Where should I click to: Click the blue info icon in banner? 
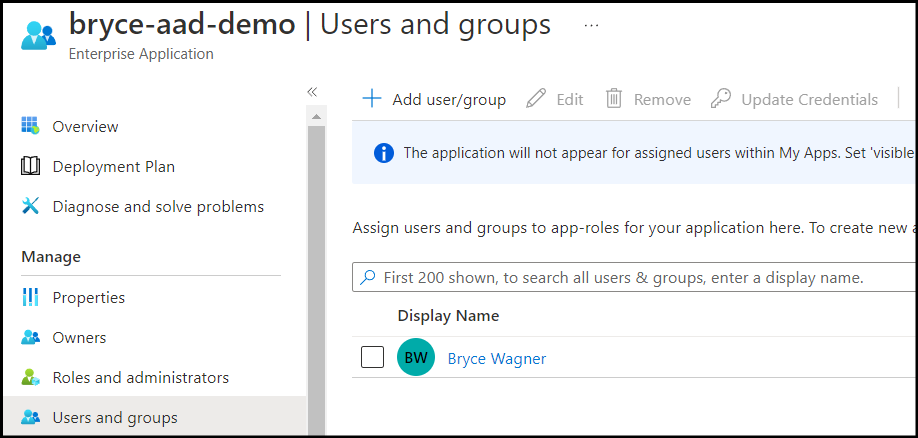coord(383,153)
